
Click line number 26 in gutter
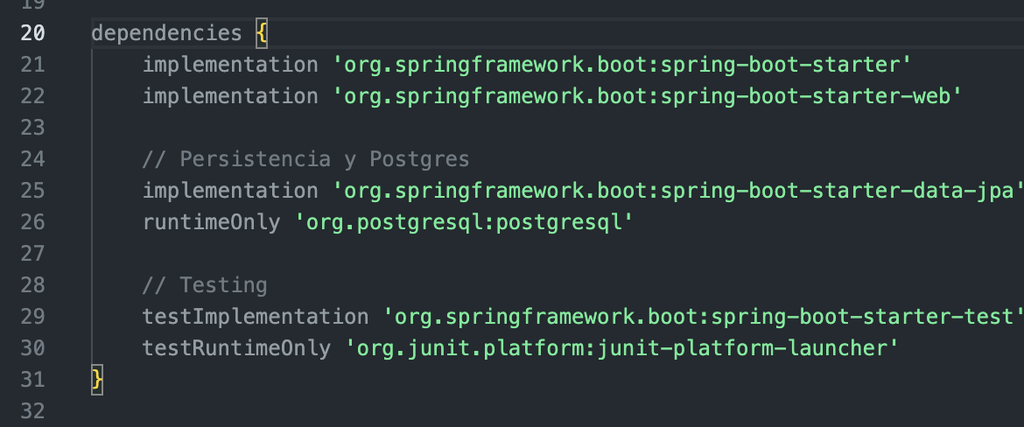pyautogui.click(x=33, y=223)
